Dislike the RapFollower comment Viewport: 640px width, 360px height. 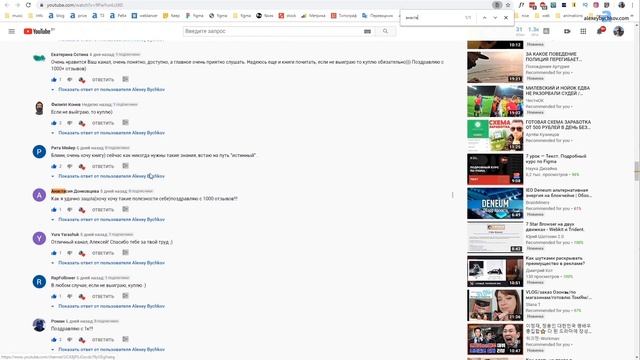69,296
